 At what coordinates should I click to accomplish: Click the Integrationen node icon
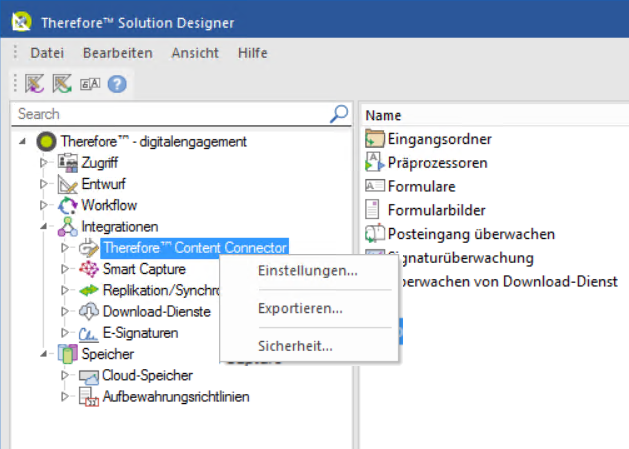[68, 227]
